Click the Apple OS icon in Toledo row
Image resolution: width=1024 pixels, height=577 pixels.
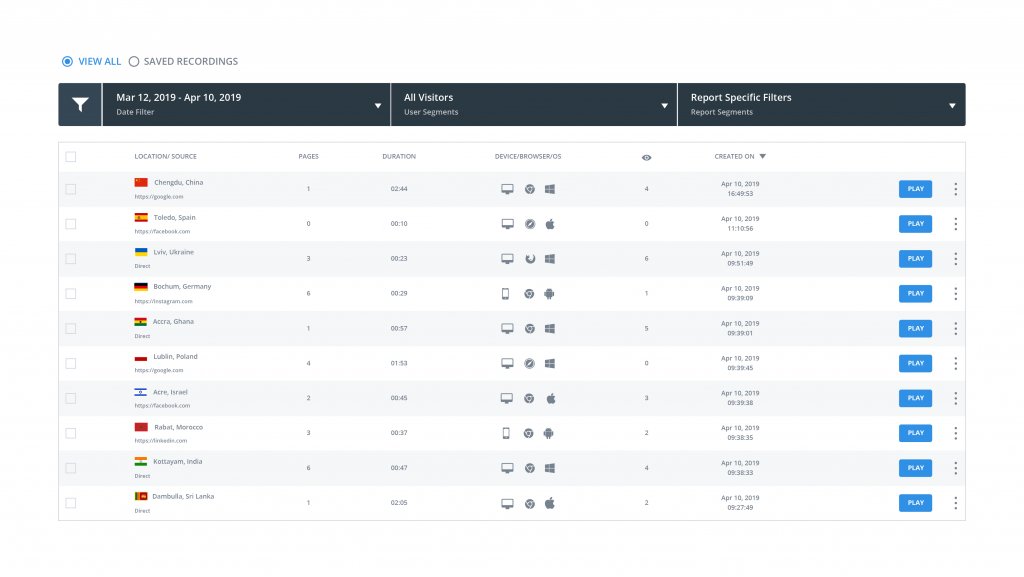550,224
